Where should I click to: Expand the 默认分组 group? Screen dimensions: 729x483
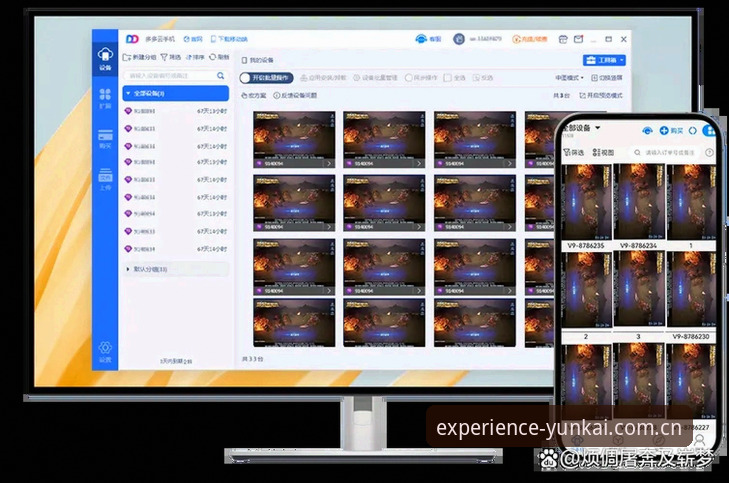click(x=177, y=269)
